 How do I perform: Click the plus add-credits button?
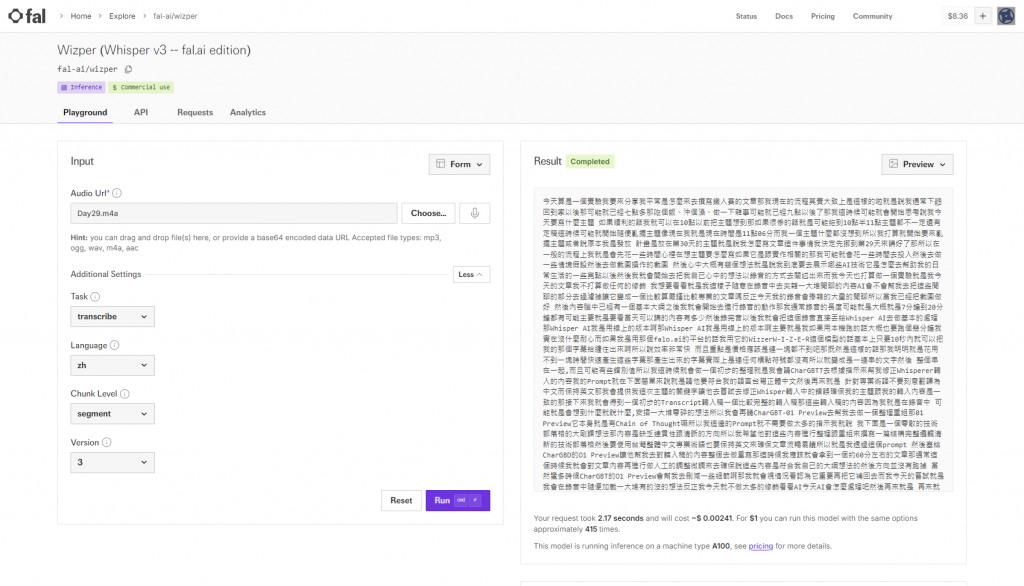(983, 16)
